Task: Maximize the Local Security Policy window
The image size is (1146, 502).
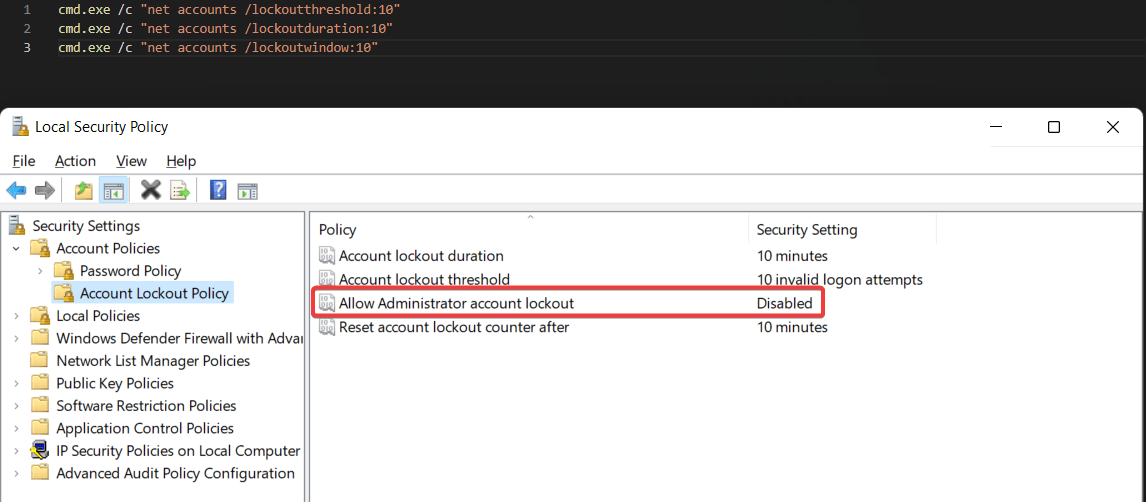Action: point(1053,127)
